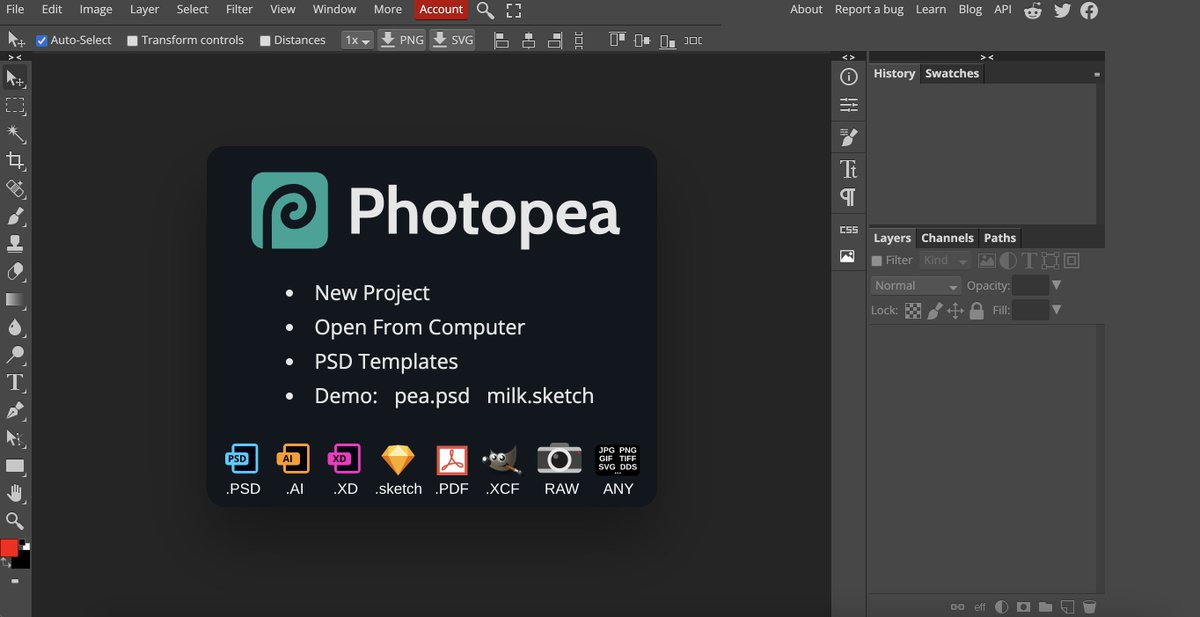Open the Layer menu
The image size is (1200, 617).
click(x=144, y=9)
